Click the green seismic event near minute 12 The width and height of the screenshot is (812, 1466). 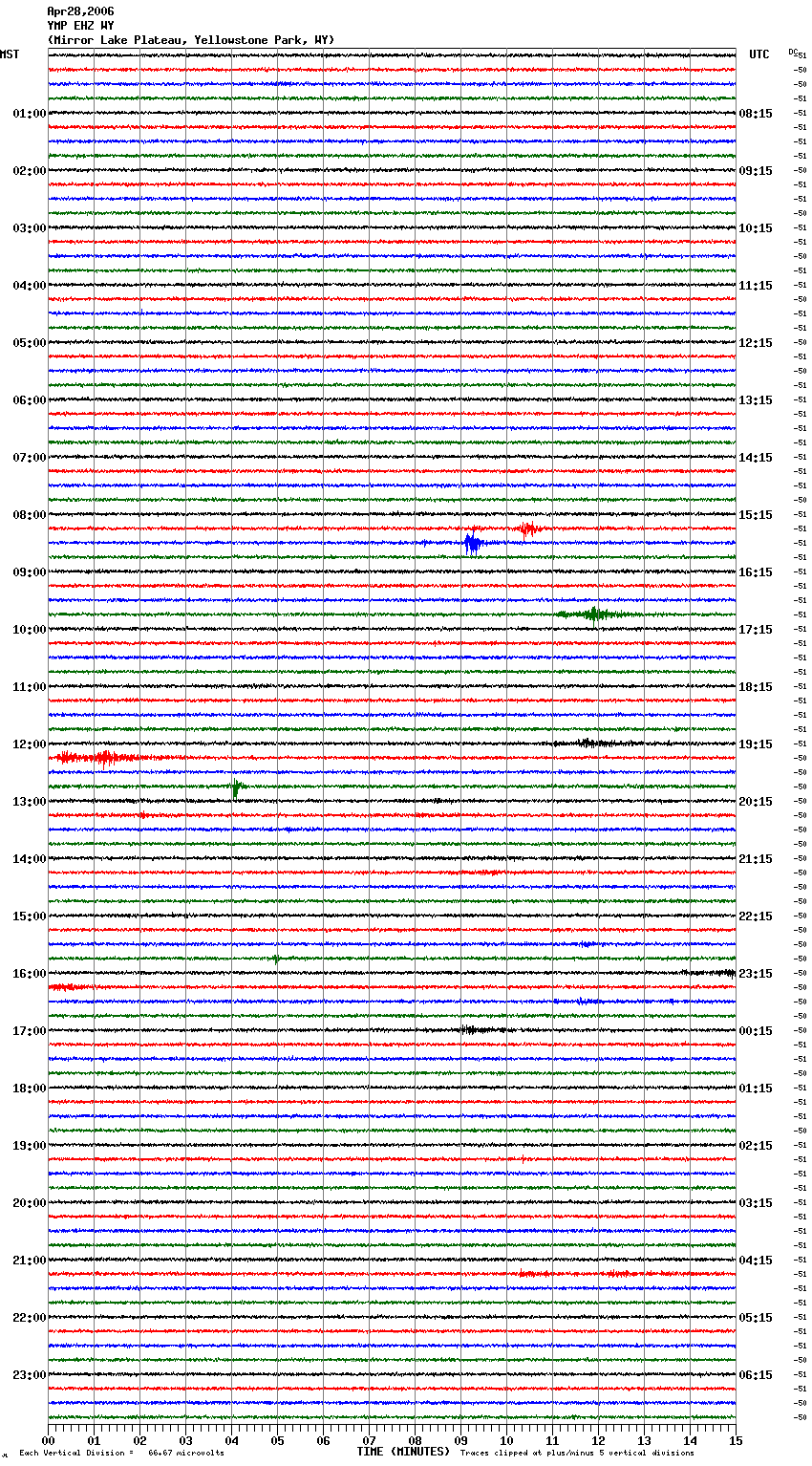click(593, 614)
